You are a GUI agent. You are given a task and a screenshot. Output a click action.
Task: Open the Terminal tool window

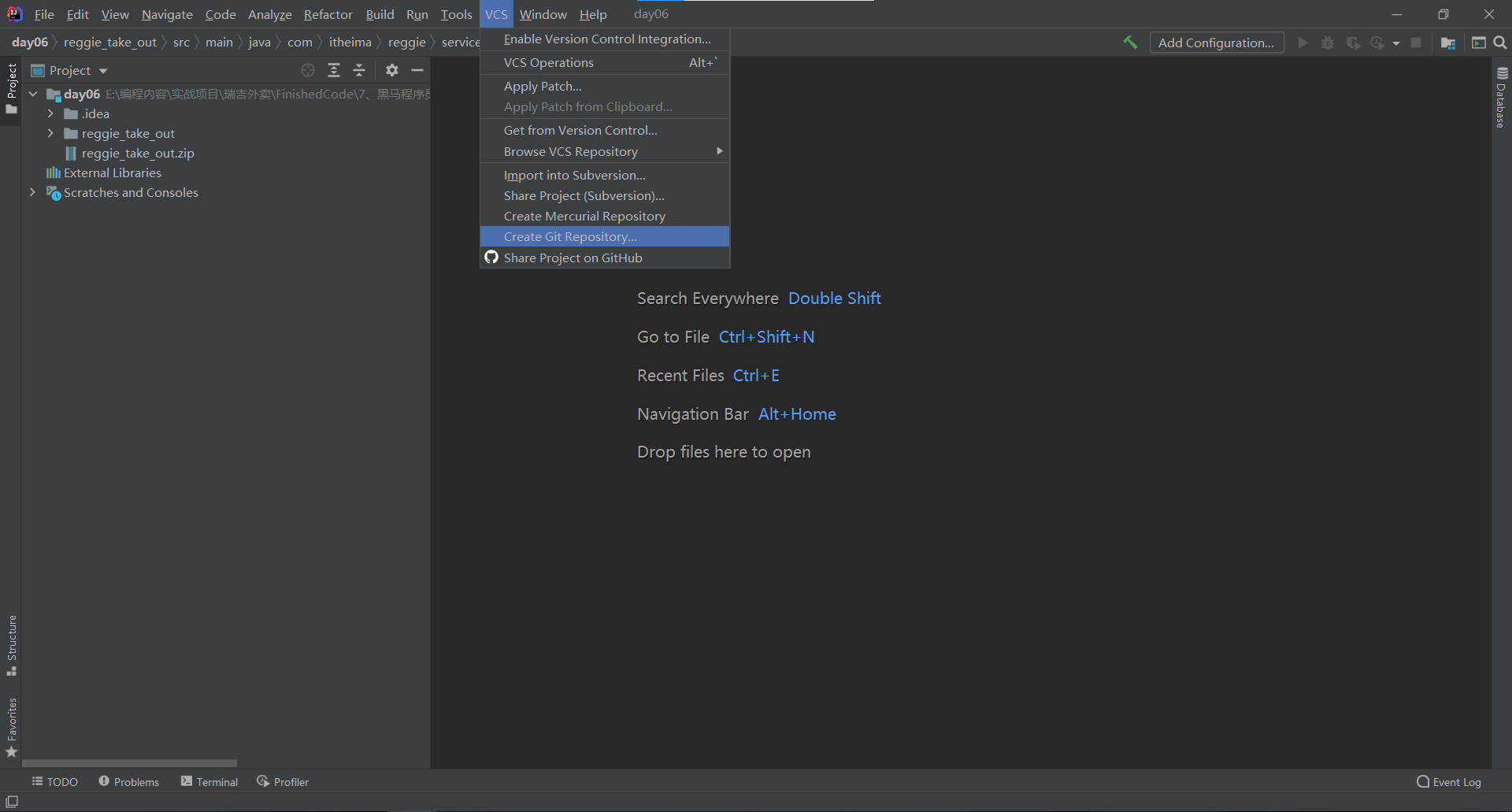tap(209, 781)
